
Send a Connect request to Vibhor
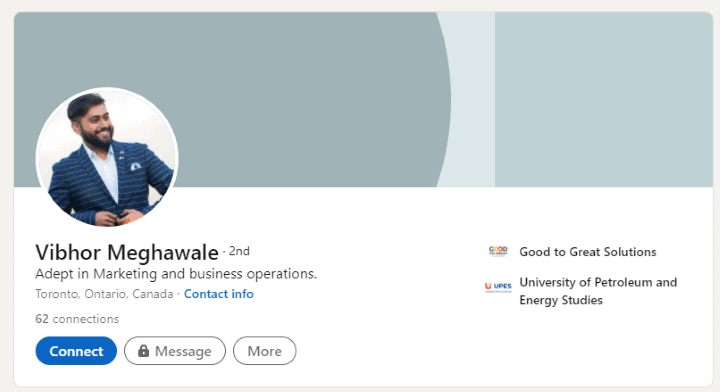pos(76,351)
